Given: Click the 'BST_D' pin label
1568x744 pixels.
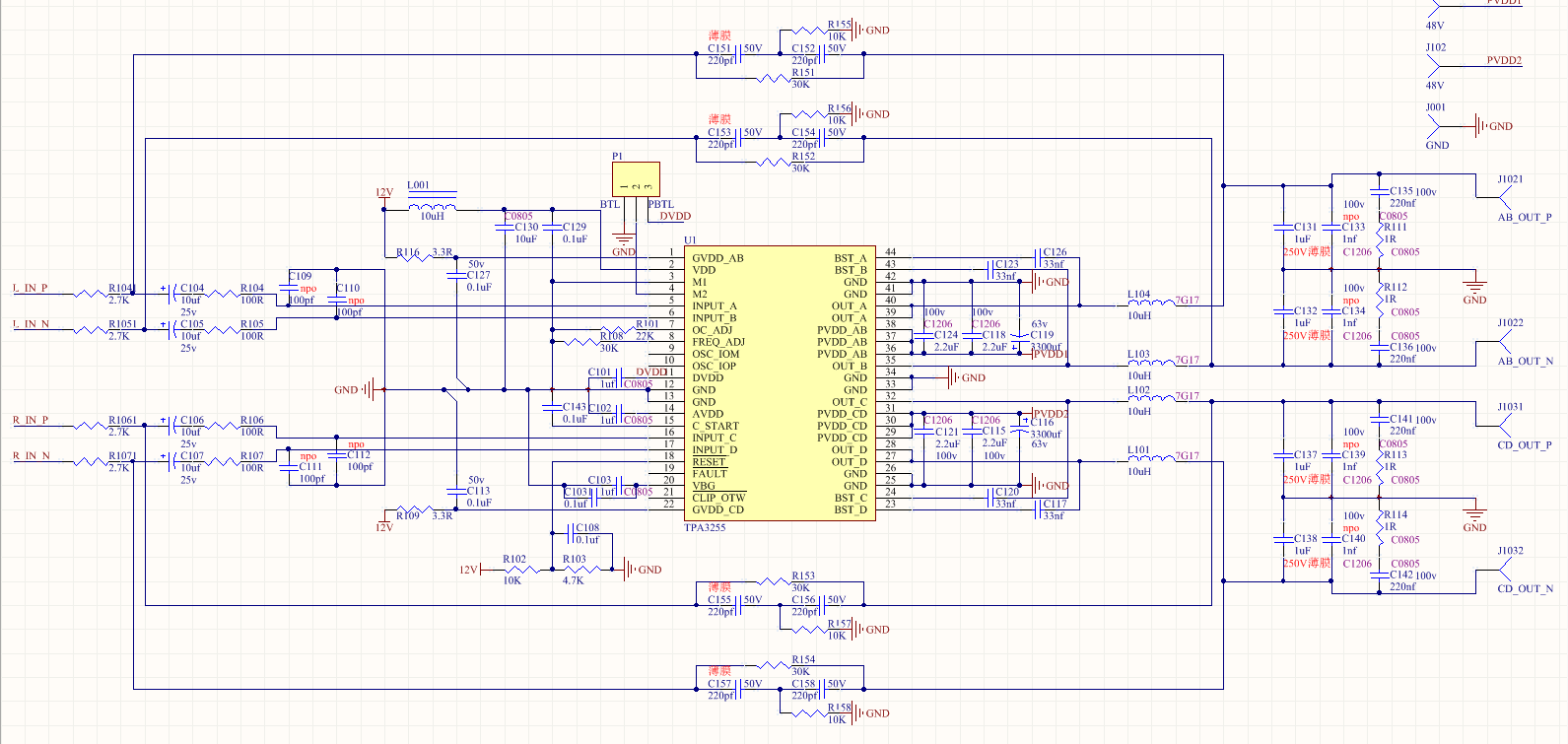Looking at the screenshot, I should tap(851, 509).
